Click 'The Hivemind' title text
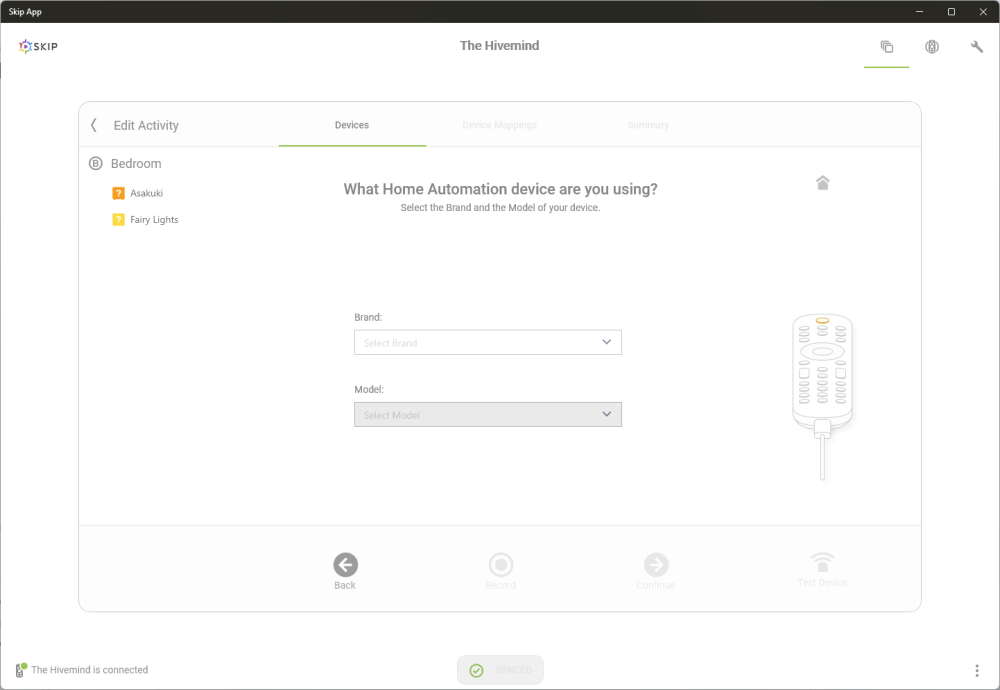 coord(499,46)
